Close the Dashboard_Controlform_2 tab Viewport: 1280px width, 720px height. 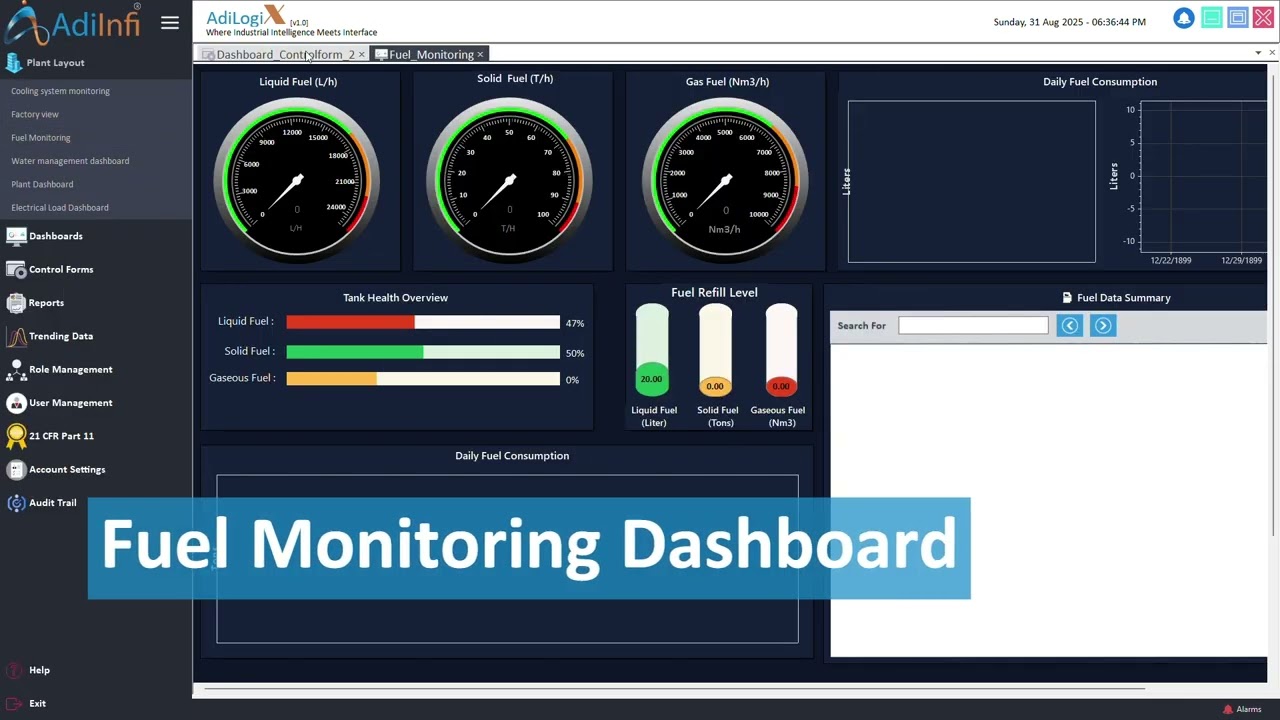pos(362,54)
